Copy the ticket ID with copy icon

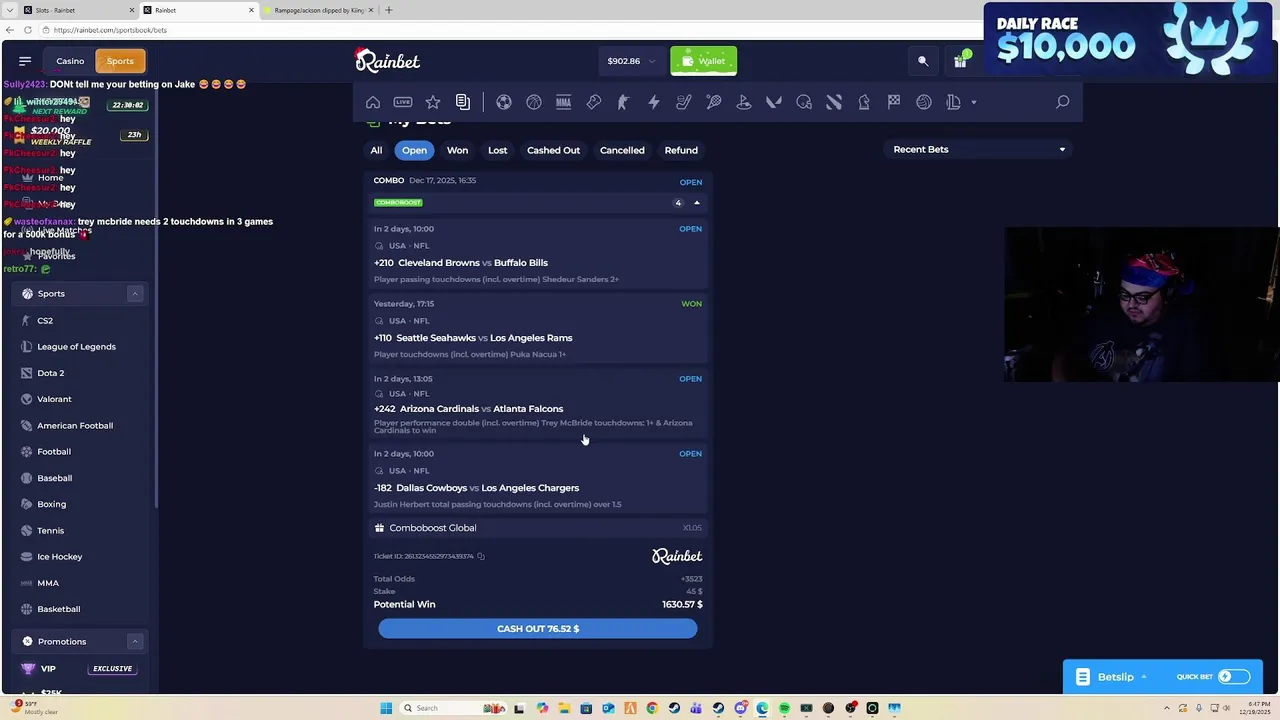[481, 556]
